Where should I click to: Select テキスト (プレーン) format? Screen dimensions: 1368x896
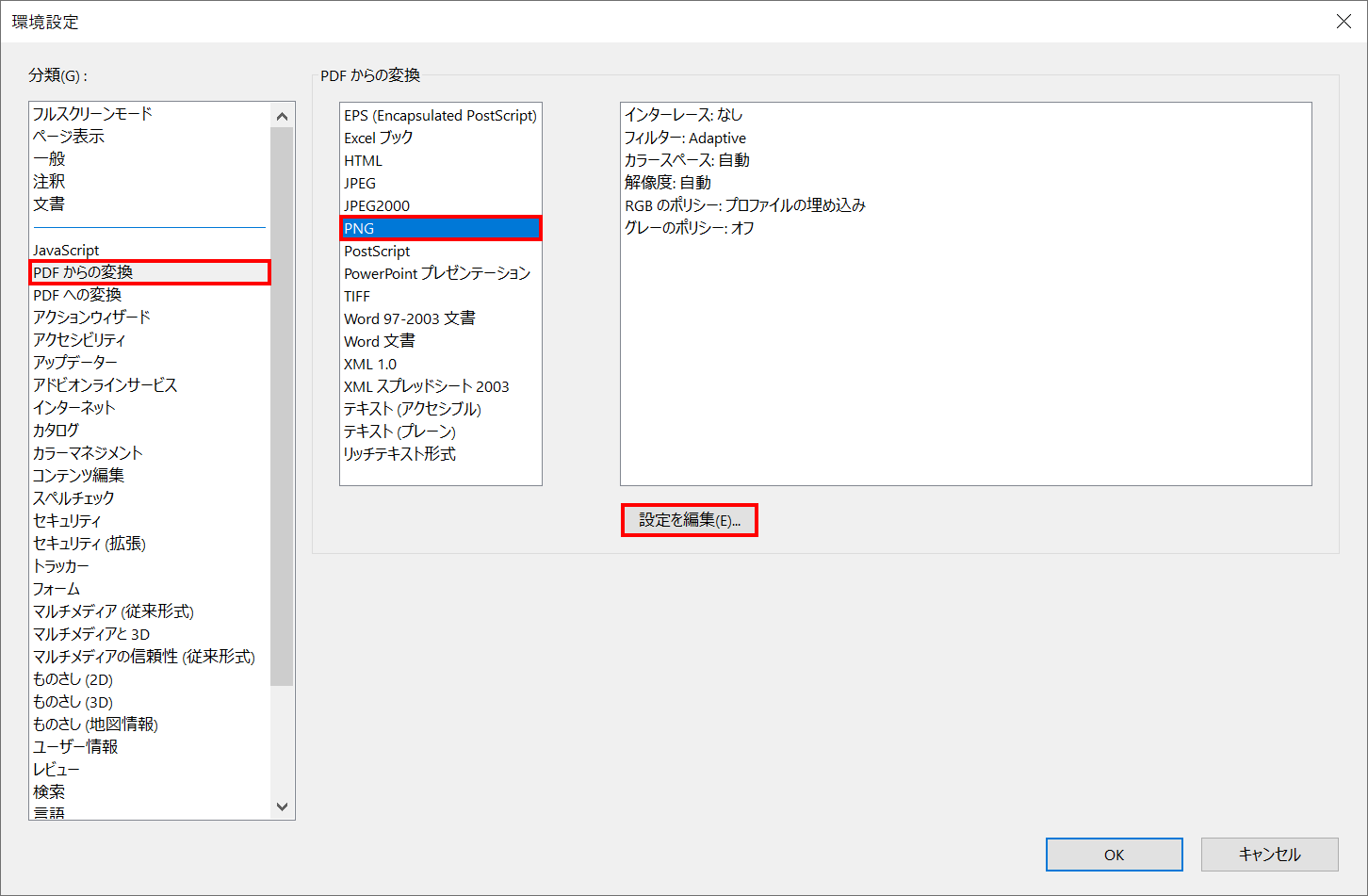396,432
